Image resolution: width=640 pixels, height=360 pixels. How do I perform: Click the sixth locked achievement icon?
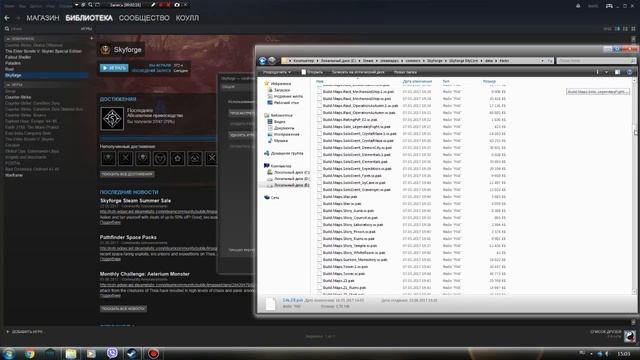(195, 158)
